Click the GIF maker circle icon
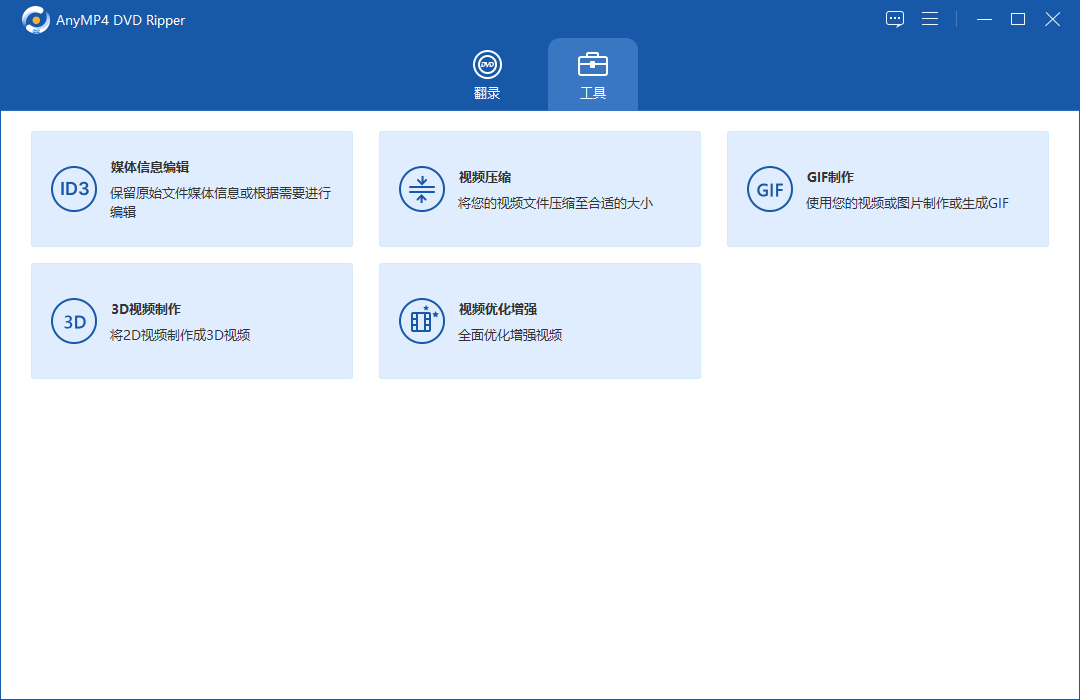 [x=770, y=189]
